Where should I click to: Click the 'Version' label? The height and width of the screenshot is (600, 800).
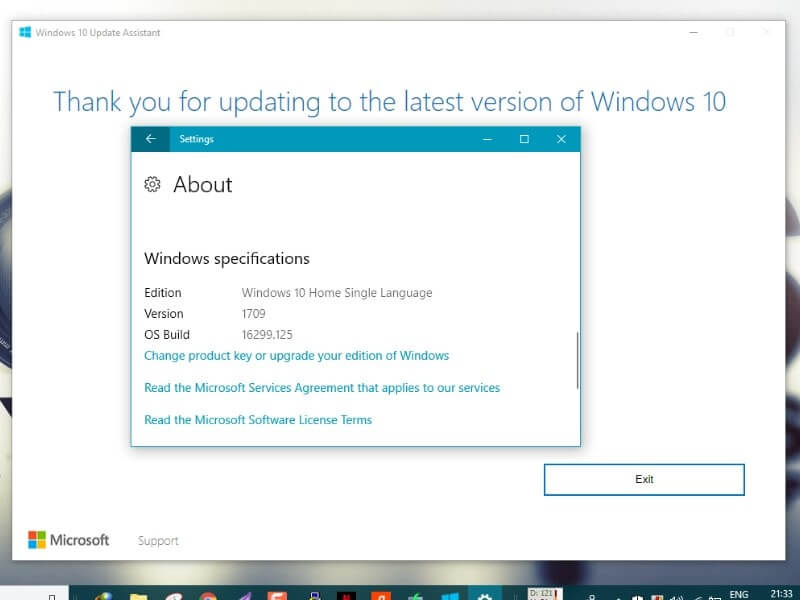coord(163,314)
